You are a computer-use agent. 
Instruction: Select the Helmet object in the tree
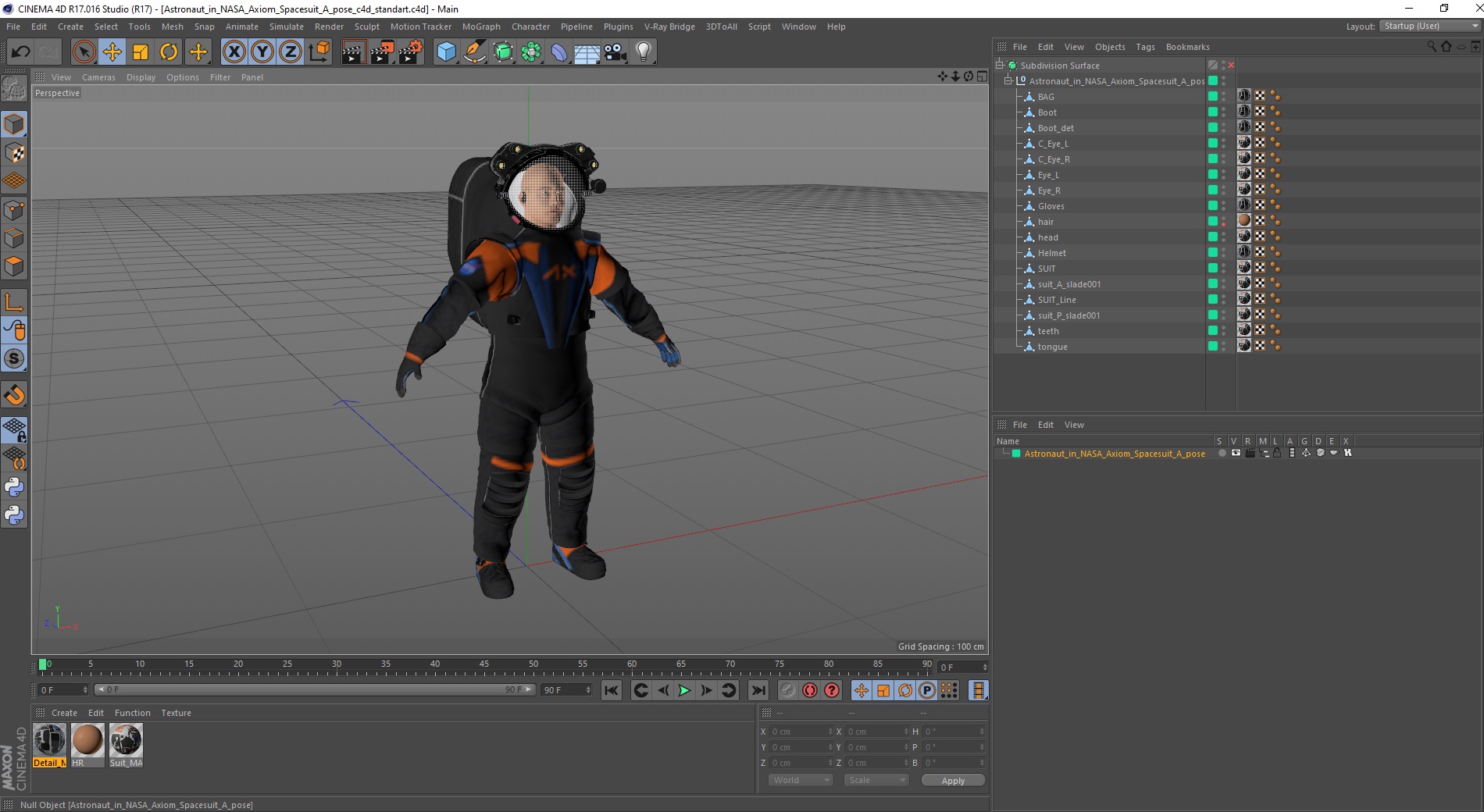[1051, 253]
